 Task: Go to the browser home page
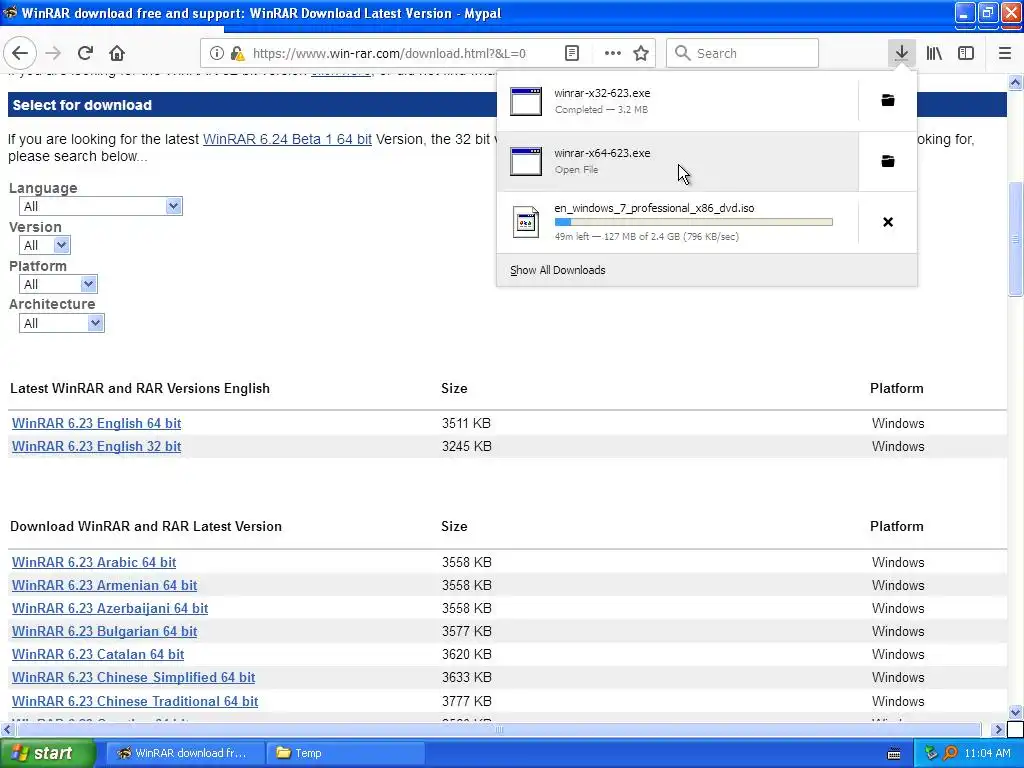click(117, 53)
